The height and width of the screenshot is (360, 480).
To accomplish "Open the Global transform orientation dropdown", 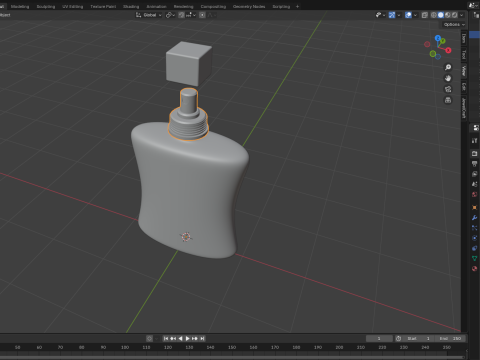I will coord(149,15).
